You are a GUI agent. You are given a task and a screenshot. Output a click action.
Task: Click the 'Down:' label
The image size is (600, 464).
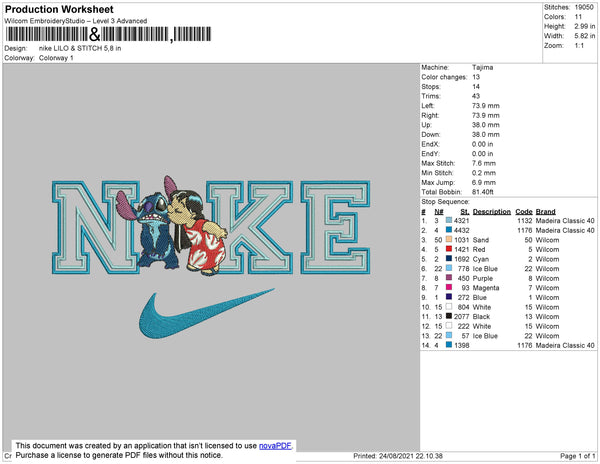pos(430,134)
